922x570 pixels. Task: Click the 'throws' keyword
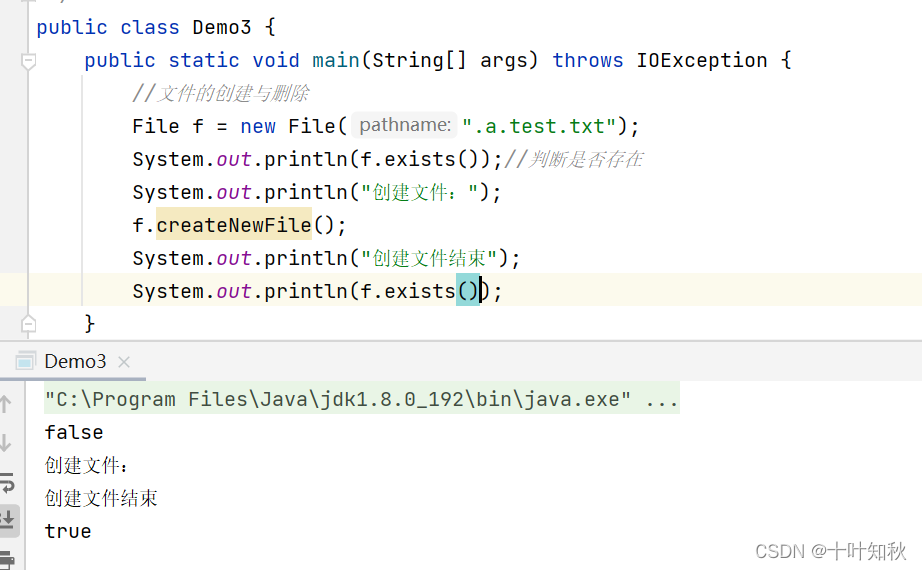pyautogui.click(x=587, y=61)
